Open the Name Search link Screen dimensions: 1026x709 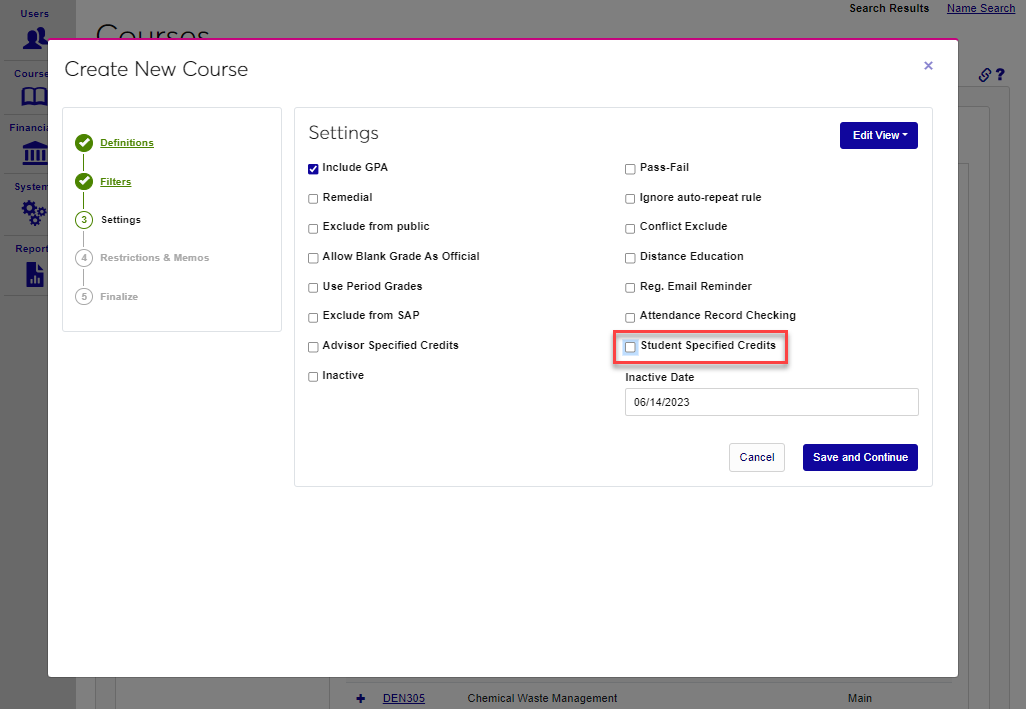pos(980,8)
